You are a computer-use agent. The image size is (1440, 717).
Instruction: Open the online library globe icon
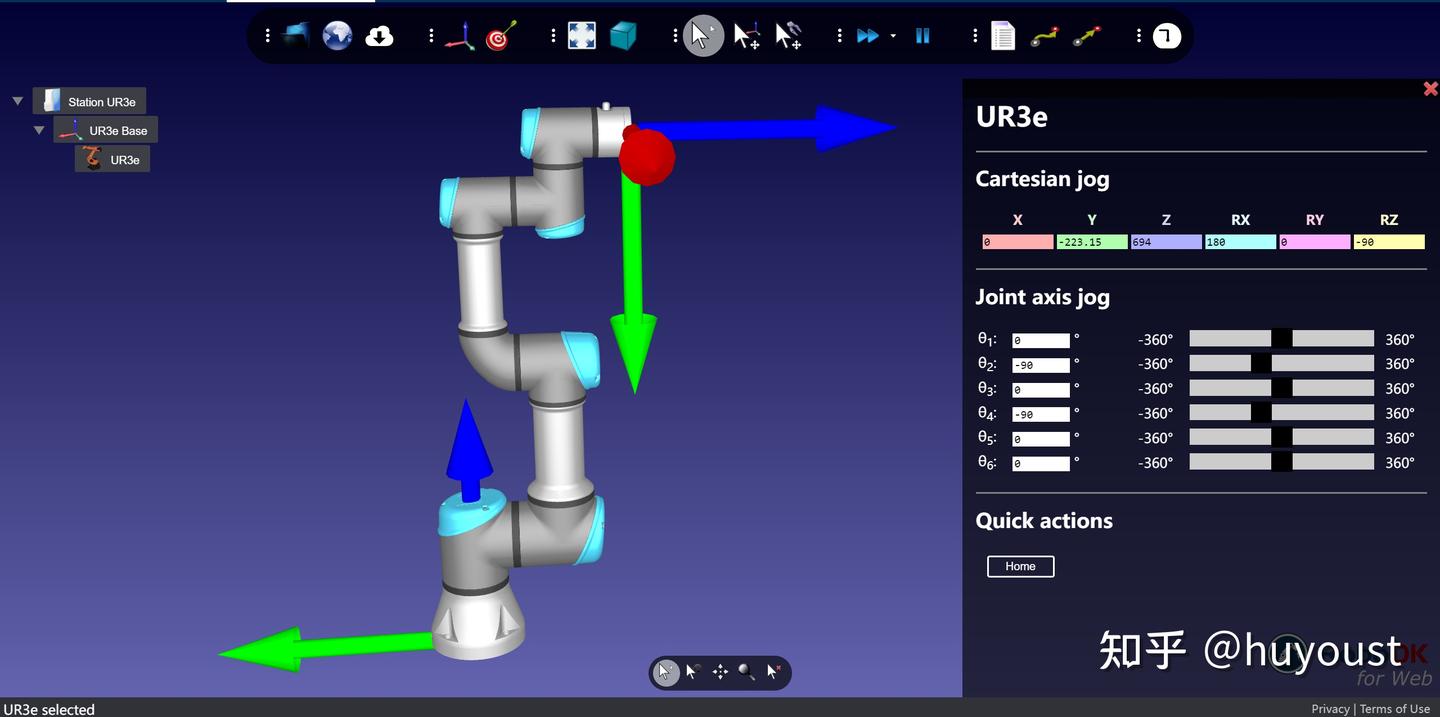point(337,37)
